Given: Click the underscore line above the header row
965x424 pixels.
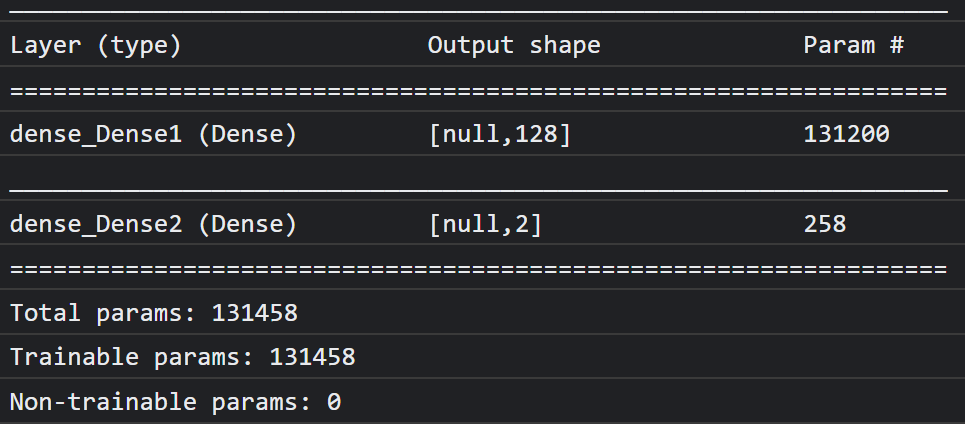Looking at the screenshot, I should click(478, 9).
